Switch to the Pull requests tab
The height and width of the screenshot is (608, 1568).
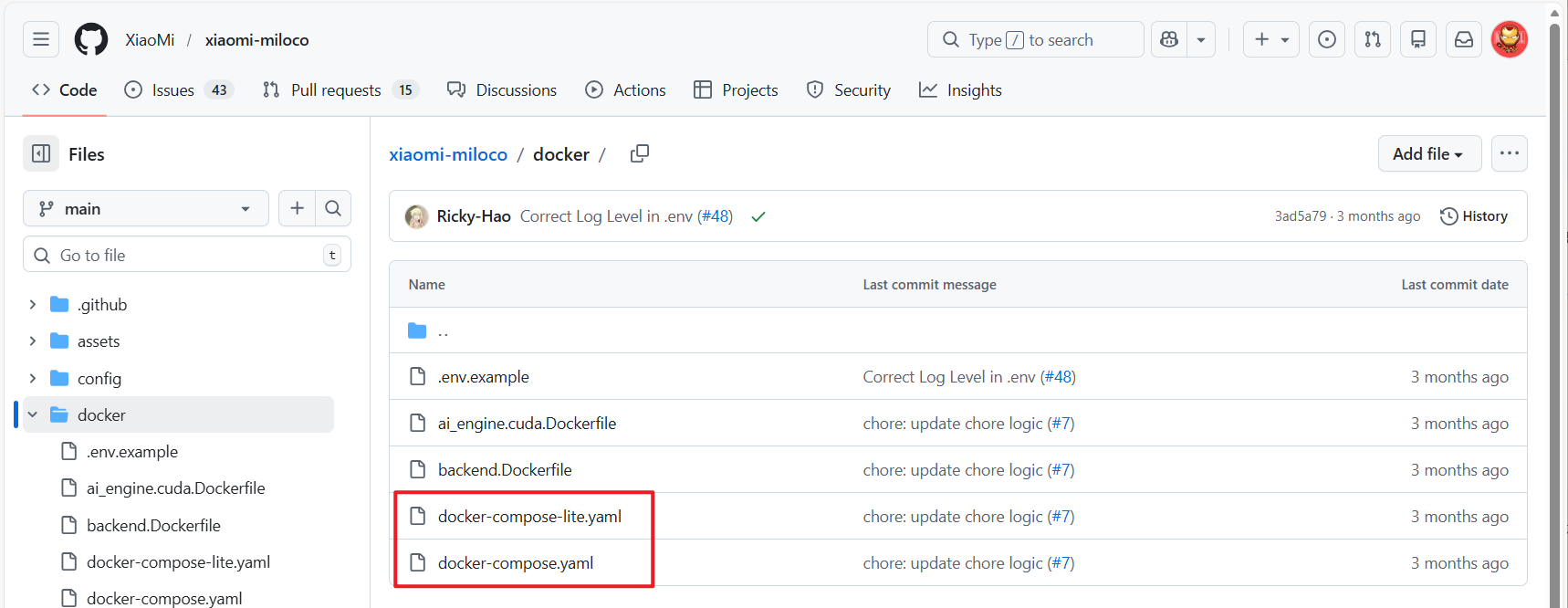pos(340,89)
